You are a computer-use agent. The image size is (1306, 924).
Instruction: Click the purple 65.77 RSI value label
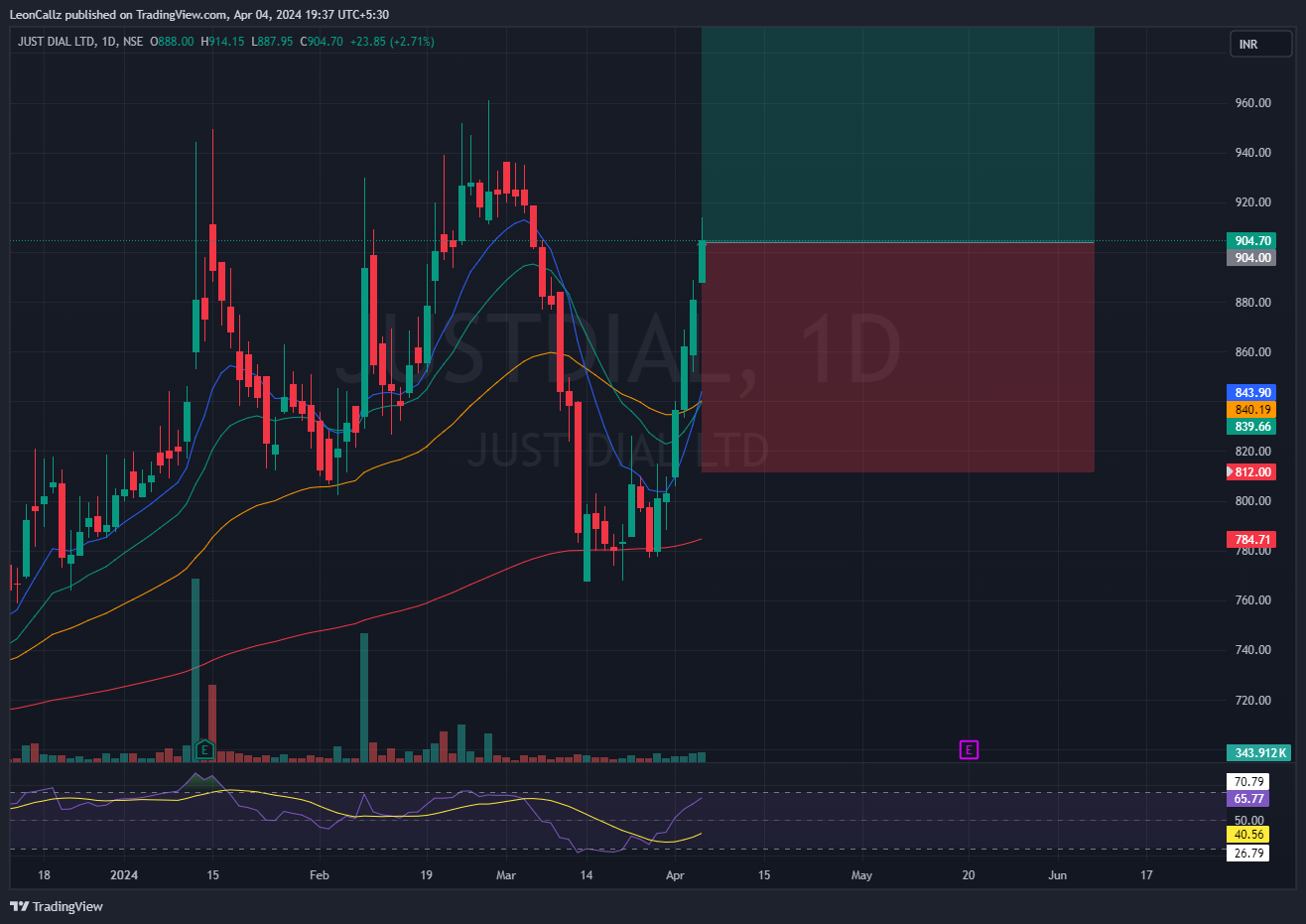tap(1248, 799)
